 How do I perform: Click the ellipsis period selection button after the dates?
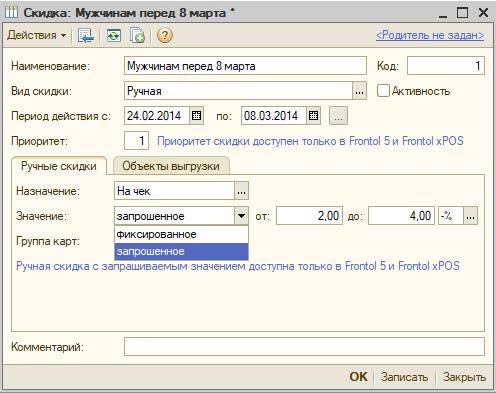(x=338, y=116)
